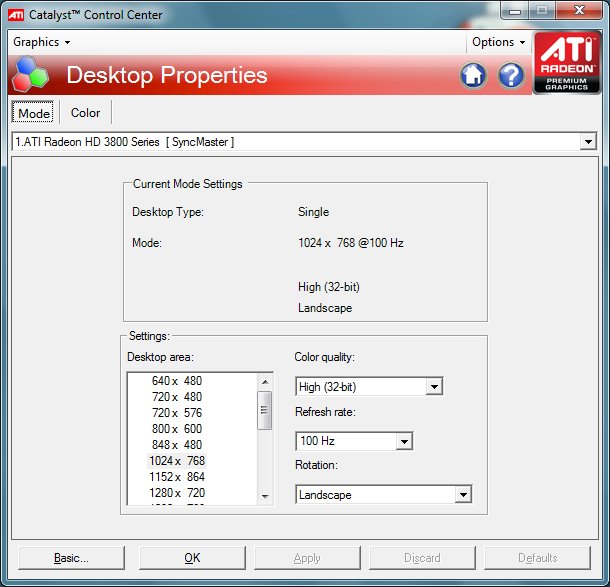Viewport: 610px width, 587px height.
Task: Click the ATI title bar icon
Action: pos(16,15)
